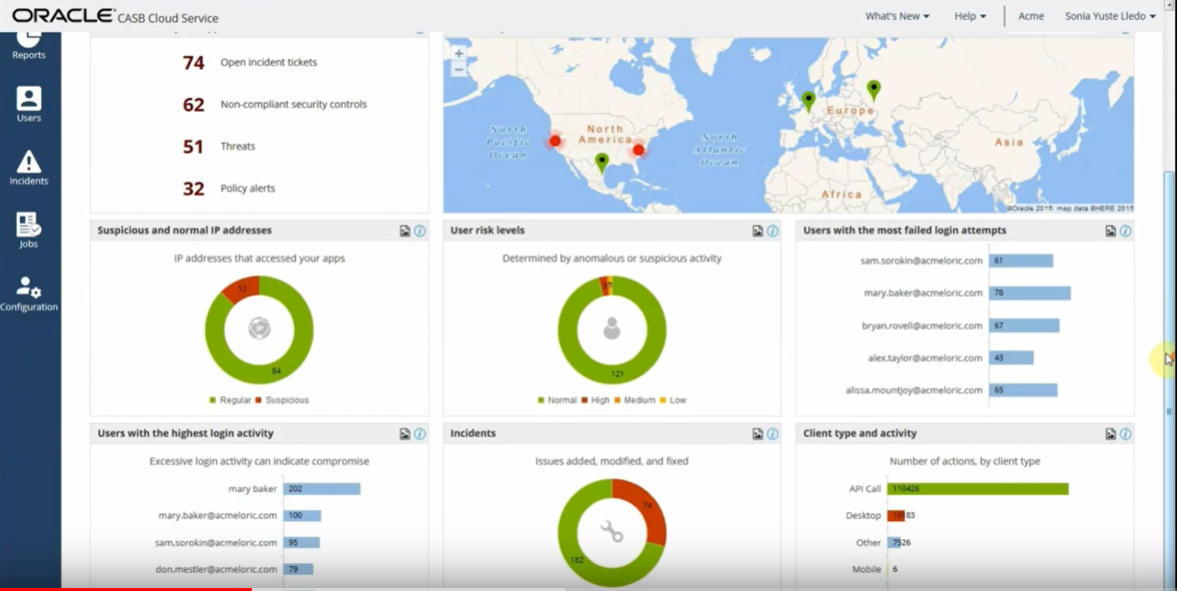Screen dimensions: 1177x591
Task: Click the Oracle CASB Cloud Service logo
Action: 115,16
